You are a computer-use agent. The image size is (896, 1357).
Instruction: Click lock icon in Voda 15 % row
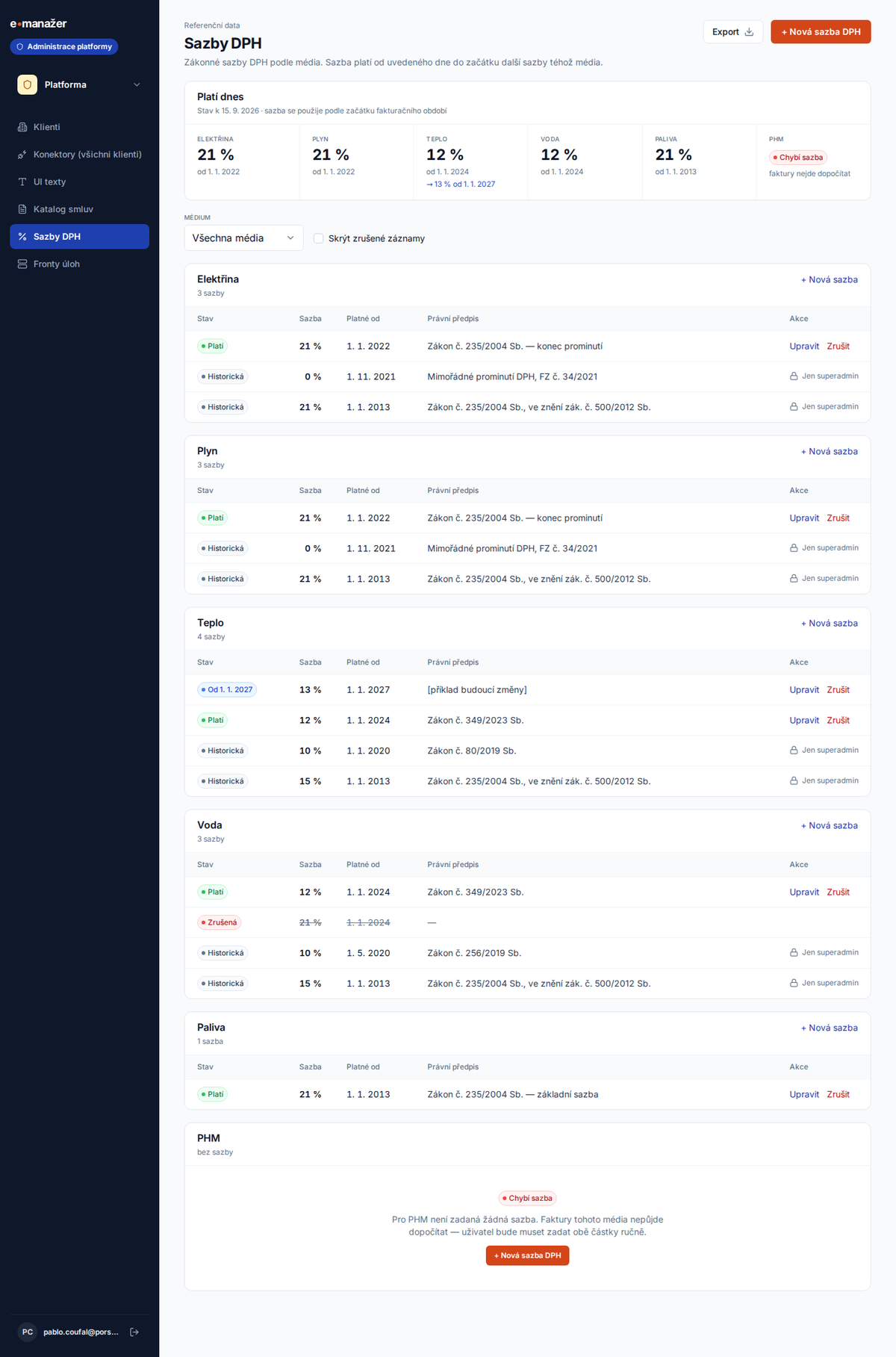coord(794,984)
